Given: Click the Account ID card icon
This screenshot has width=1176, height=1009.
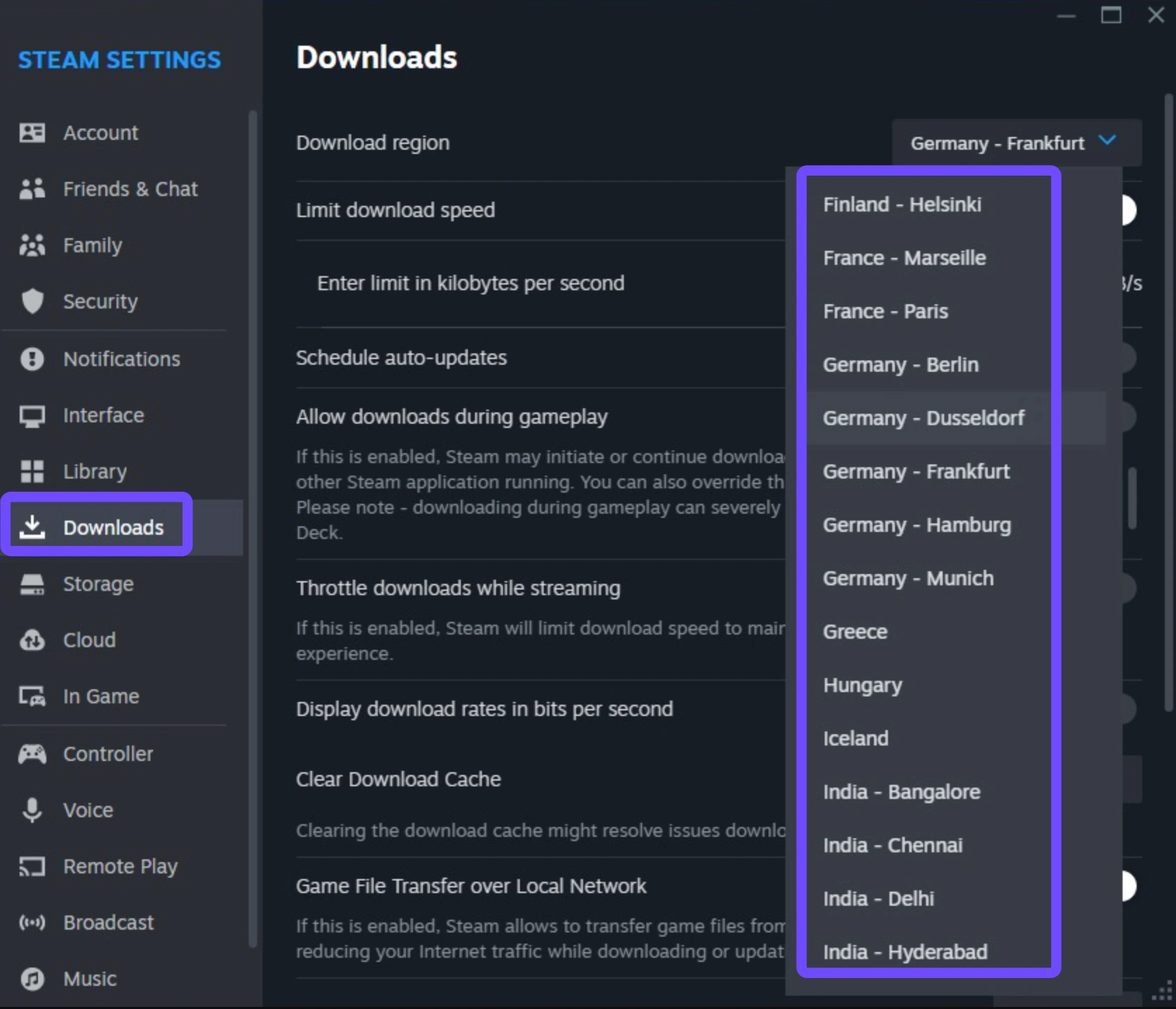Looking at the screenshot, I should pyautogui.click(x=32, y=133).
